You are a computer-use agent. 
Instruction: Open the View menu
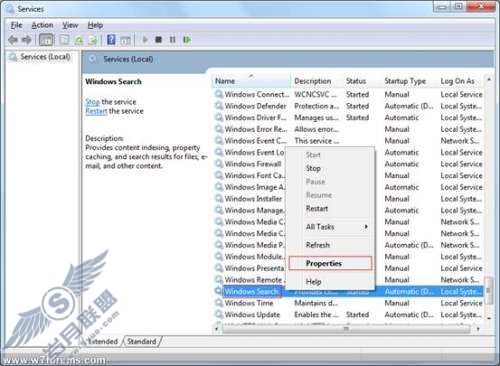tap(70, 25)
